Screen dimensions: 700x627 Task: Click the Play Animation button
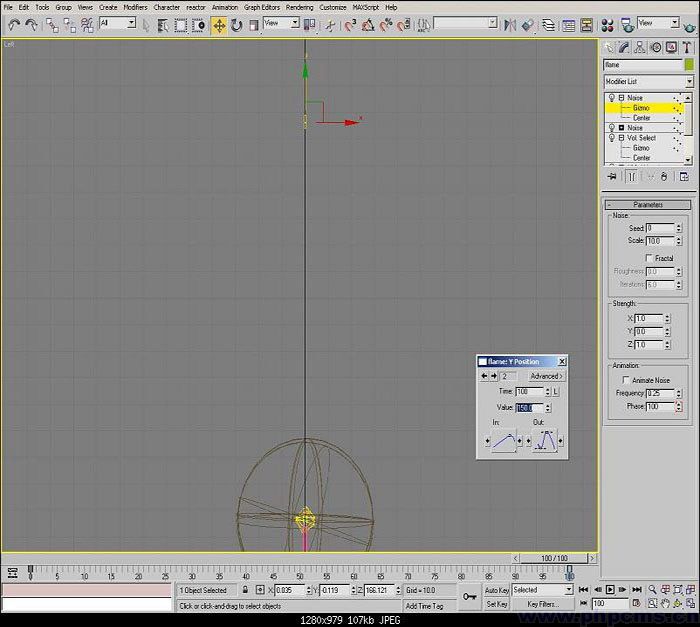click(x=610, y=589)
